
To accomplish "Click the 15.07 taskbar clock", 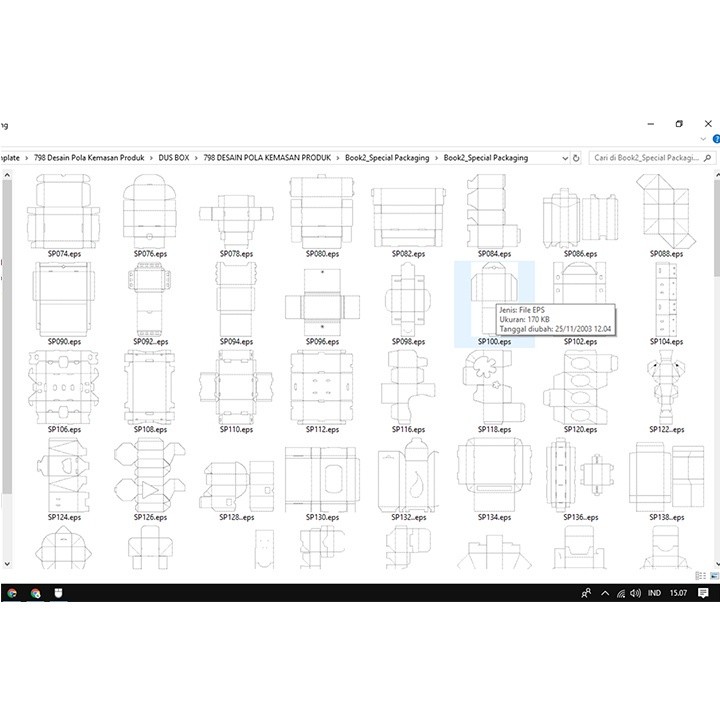I will (x=678, y=593).
